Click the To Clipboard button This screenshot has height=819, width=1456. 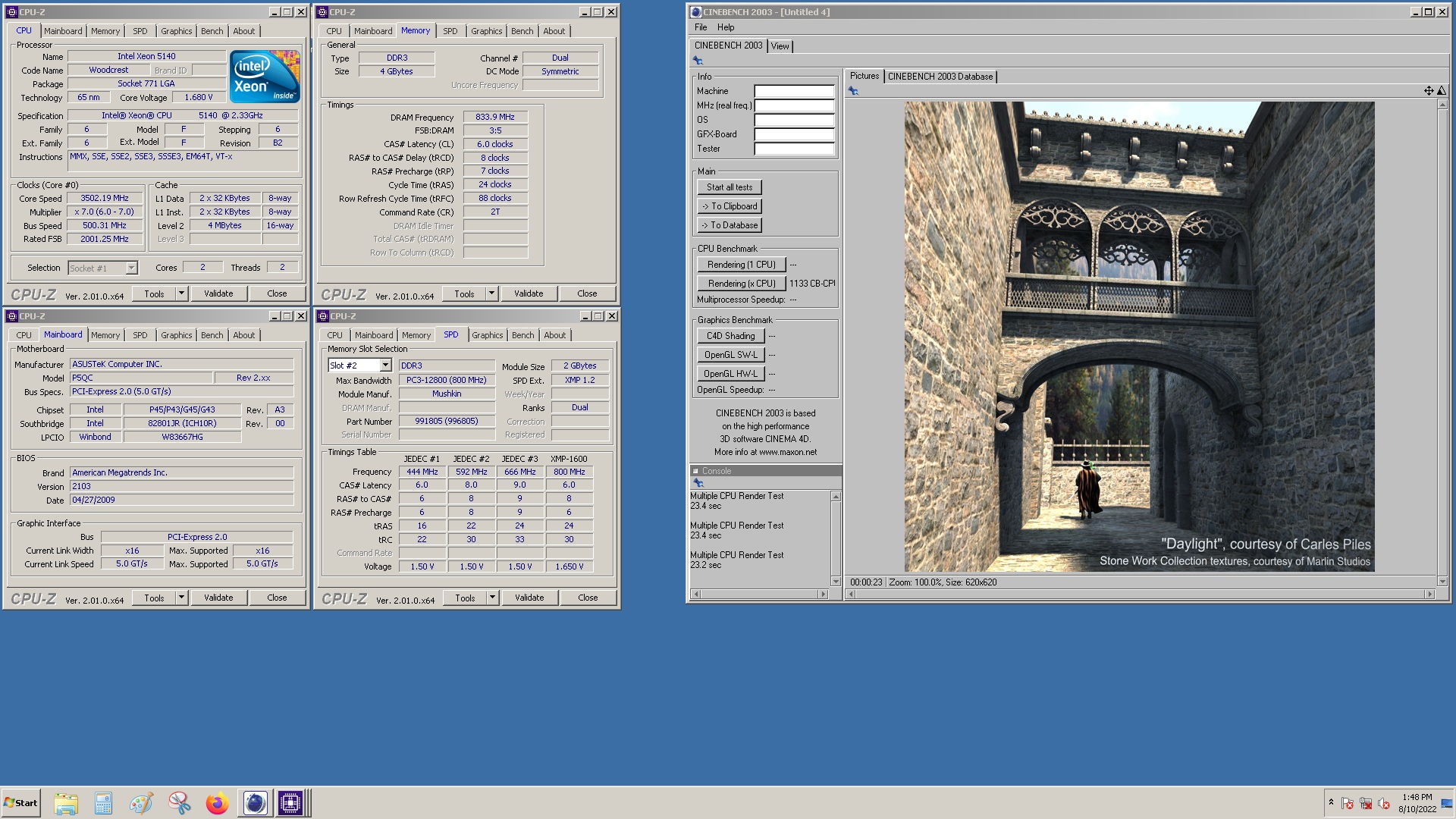click(x=730, y=206)
